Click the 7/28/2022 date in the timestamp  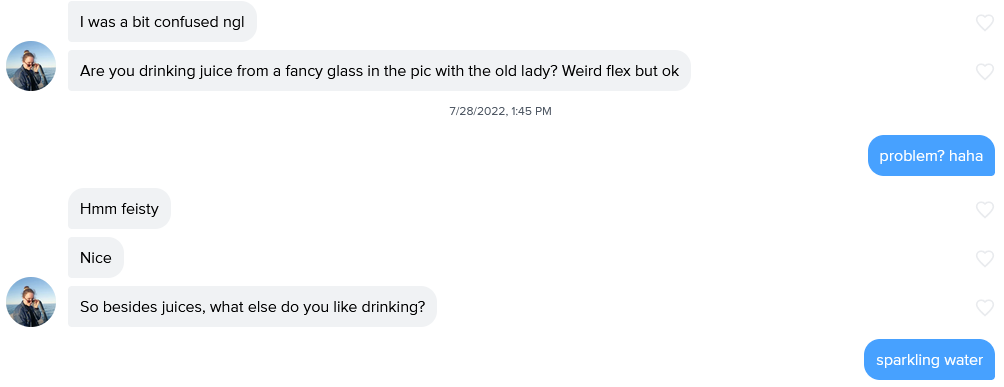[x=477, y=111]
